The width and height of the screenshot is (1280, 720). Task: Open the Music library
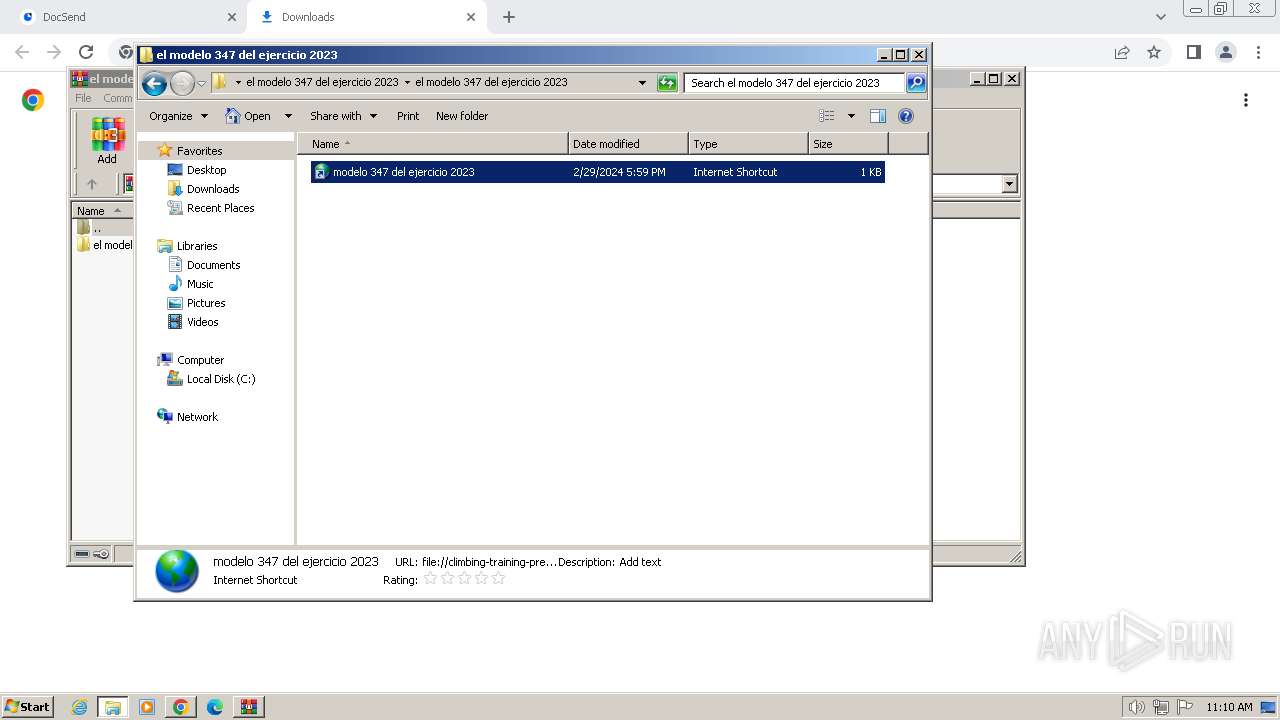pos(199,284)
